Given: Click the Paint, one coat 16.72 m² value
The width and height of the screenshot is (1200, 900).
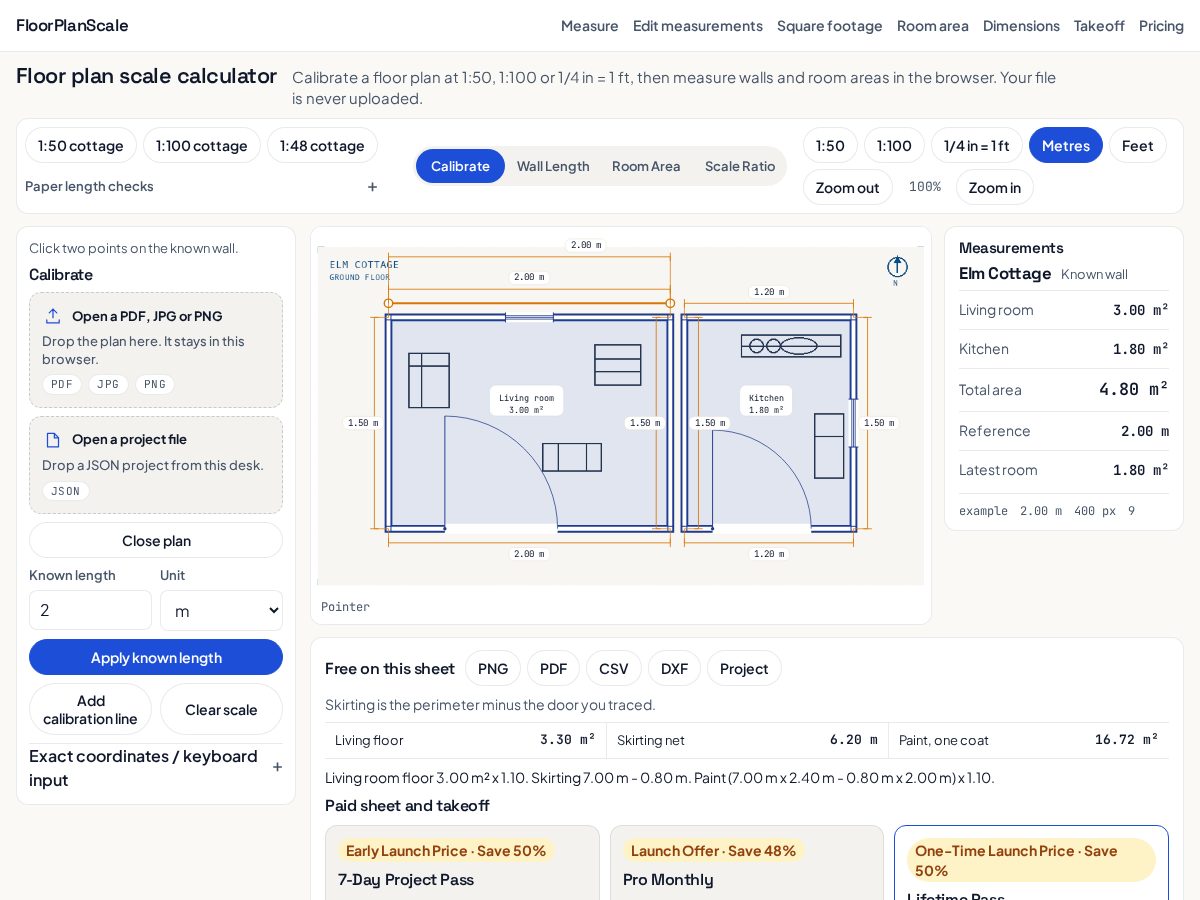Looking at the screenshot, I should pos(1127,740).
